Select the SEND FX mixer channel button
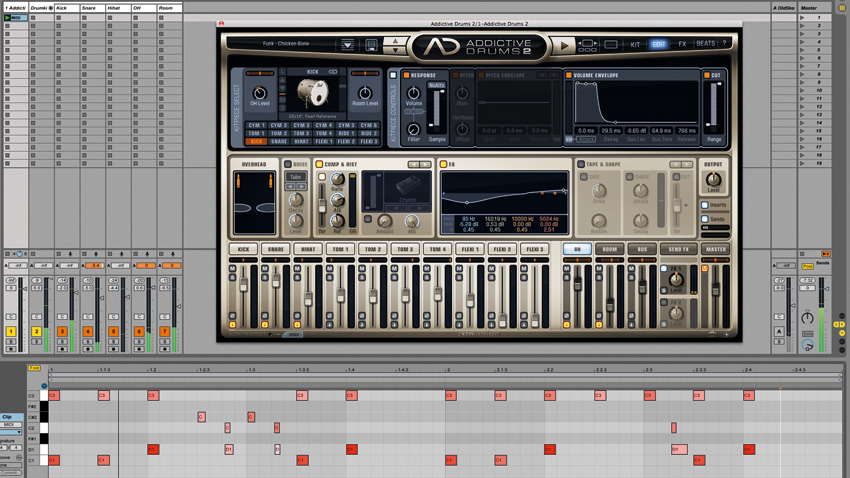This screenshot has width=850, height=478. [x=678, y=249]
